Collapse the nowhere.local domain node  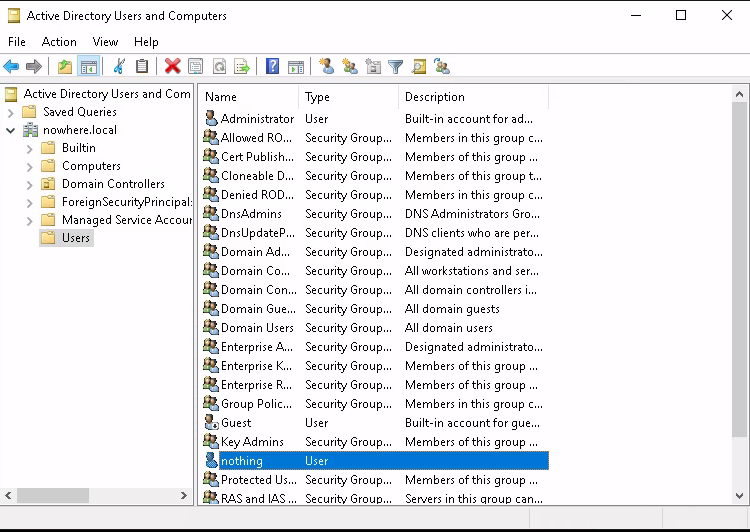pyautogui.click(x=11, y=130)
